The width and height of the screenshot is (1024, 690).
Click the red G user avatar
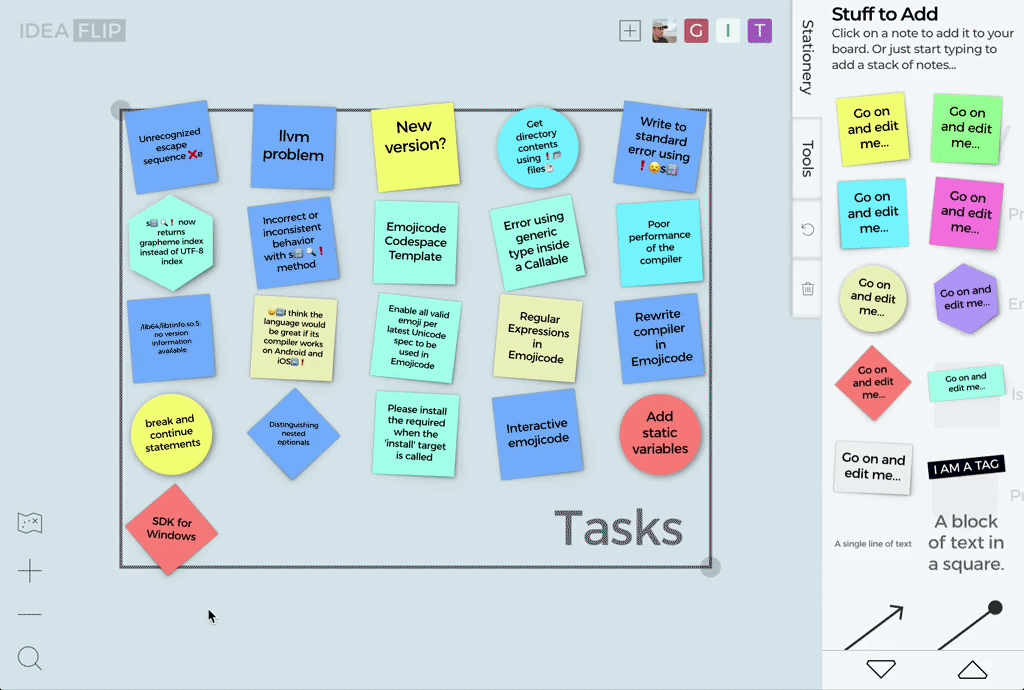tap(696, 31)
